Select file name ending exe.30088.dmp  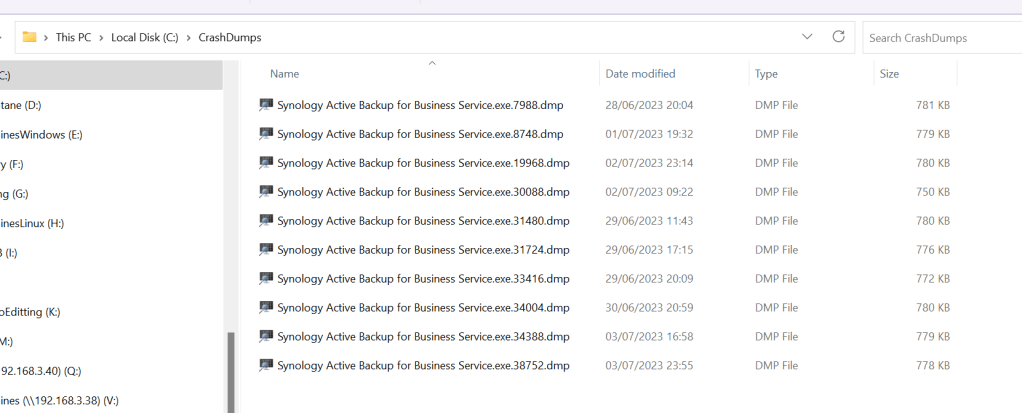coord(423,192)
